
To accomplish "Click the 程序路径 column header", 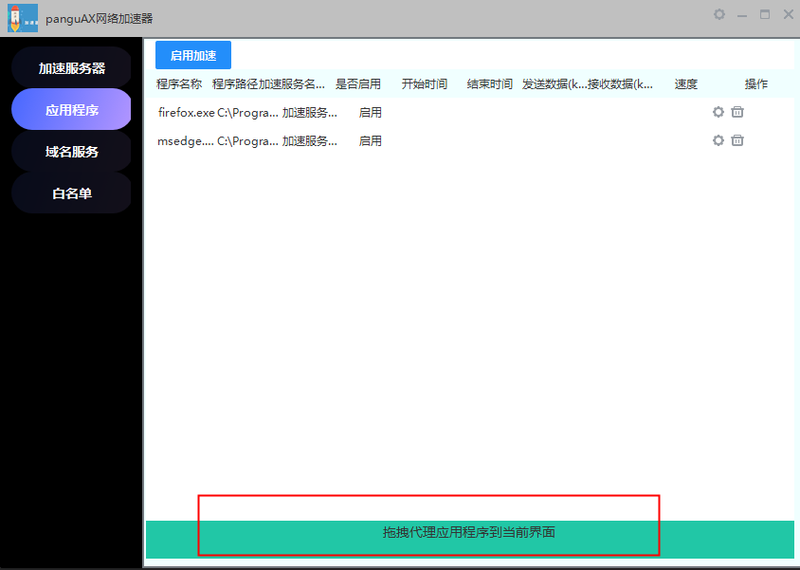I will (235, 84).
